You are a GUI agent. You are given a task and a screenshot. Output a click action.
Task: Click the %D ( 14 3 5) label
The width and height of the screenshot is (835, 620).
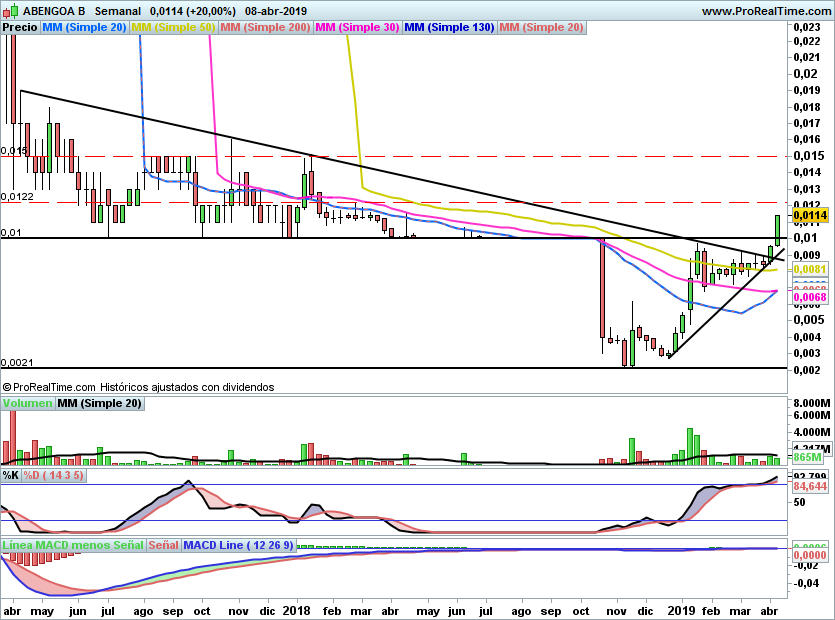coord(54,475)
